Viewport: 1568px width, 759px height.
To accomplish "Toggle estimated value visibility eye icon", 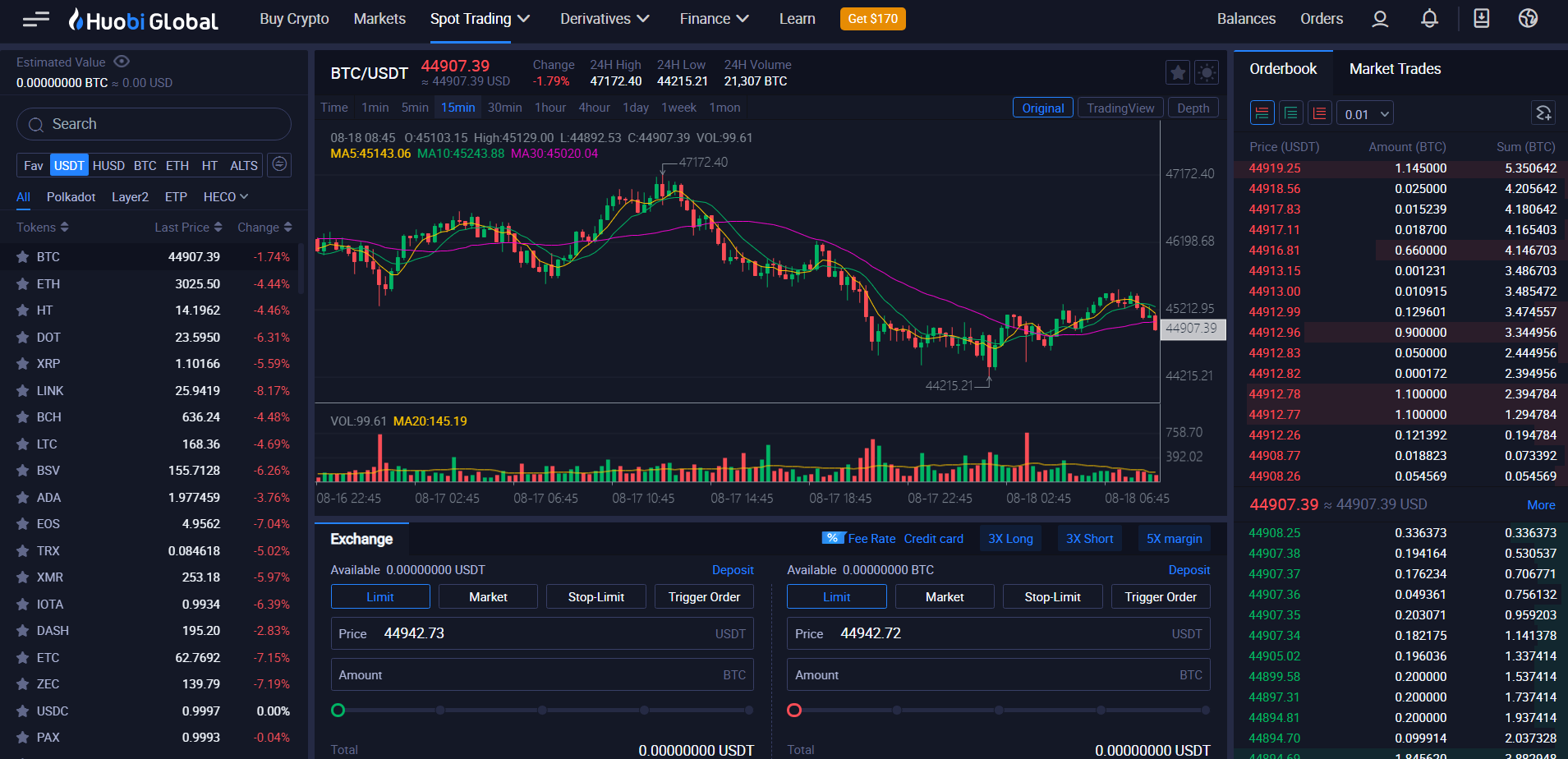I will coord(122,62).
